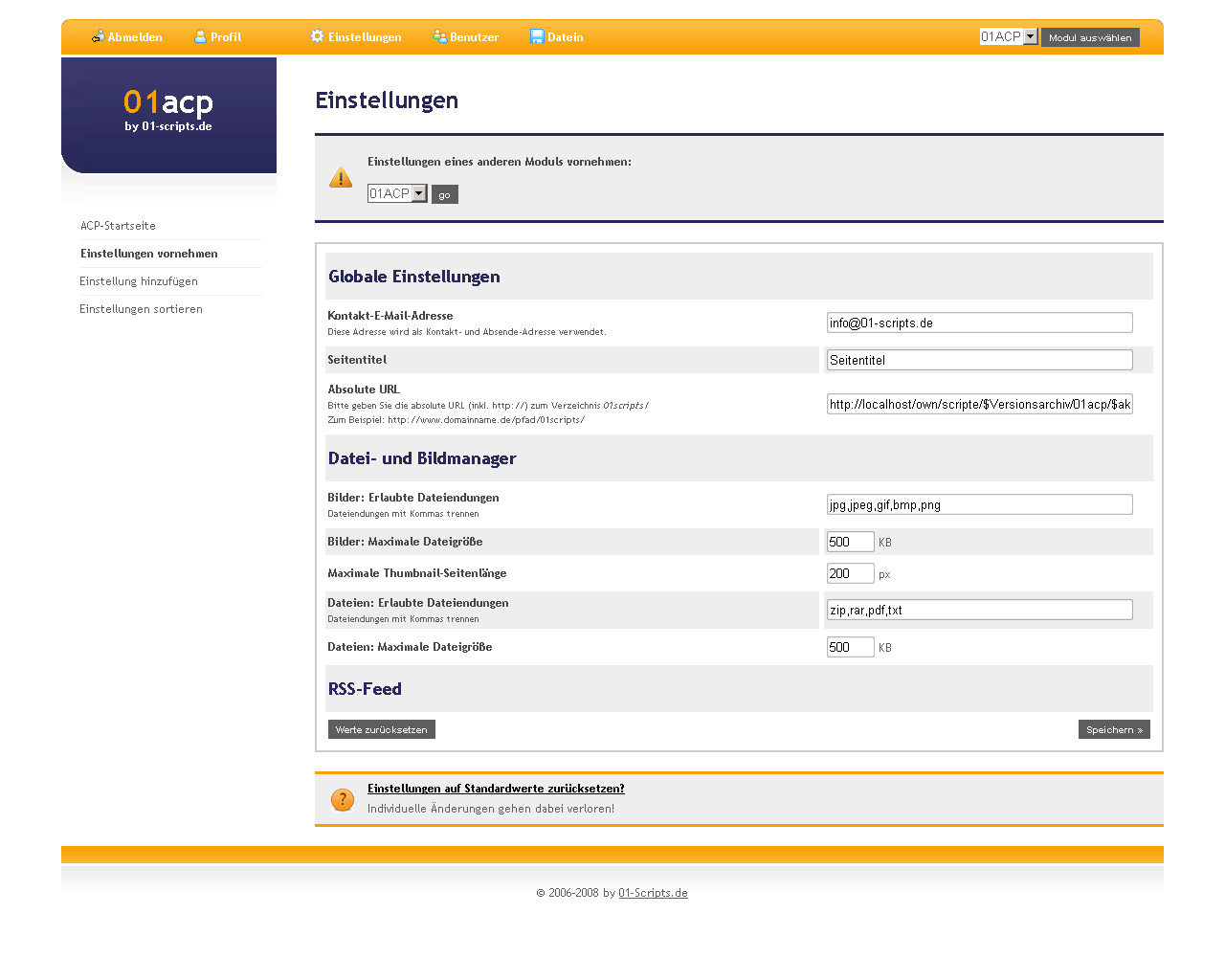Viewport: 1225px width, 980px height.
Task: Select Einstellung hinzufügen in sidebar
Action: click(139, 281)
